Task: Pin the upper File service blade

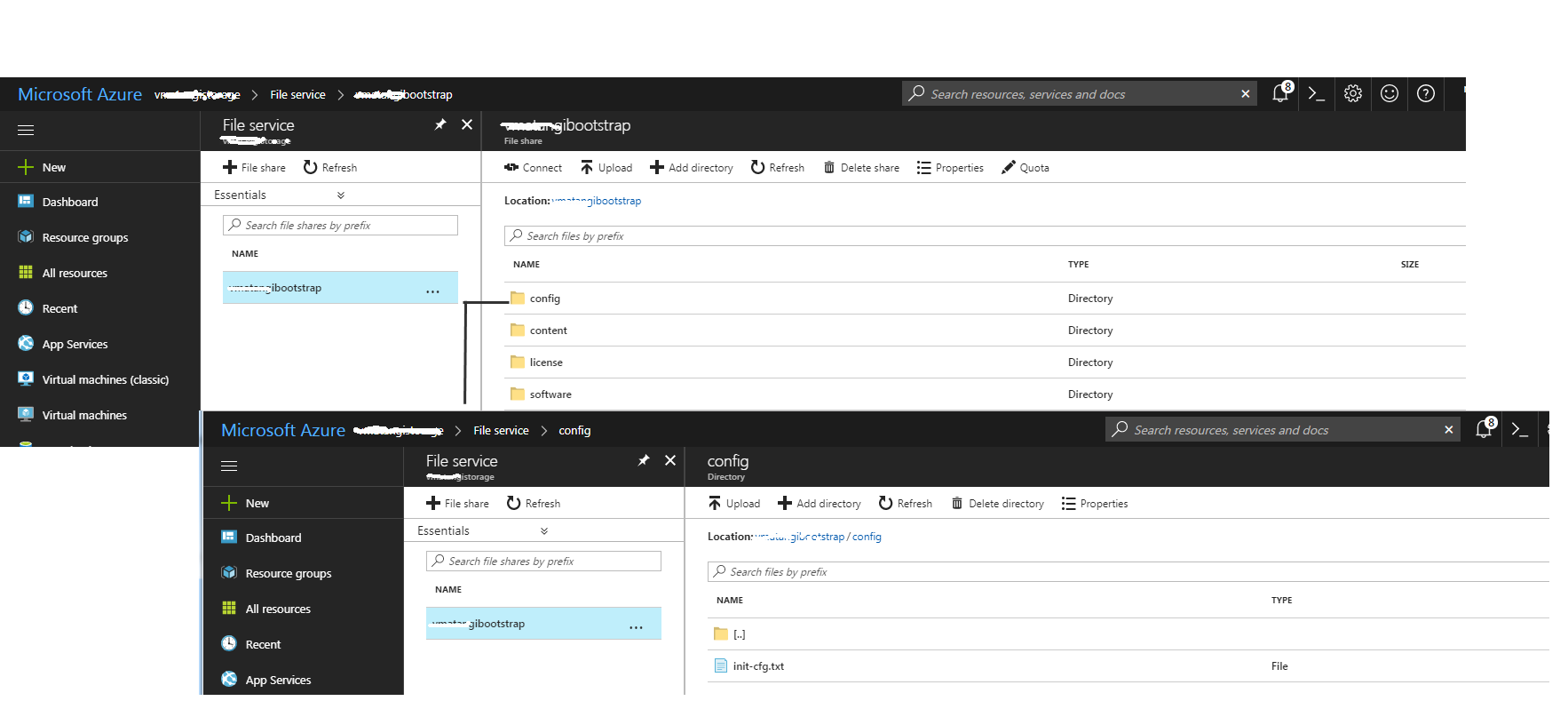Action: [x=440, y=125]
